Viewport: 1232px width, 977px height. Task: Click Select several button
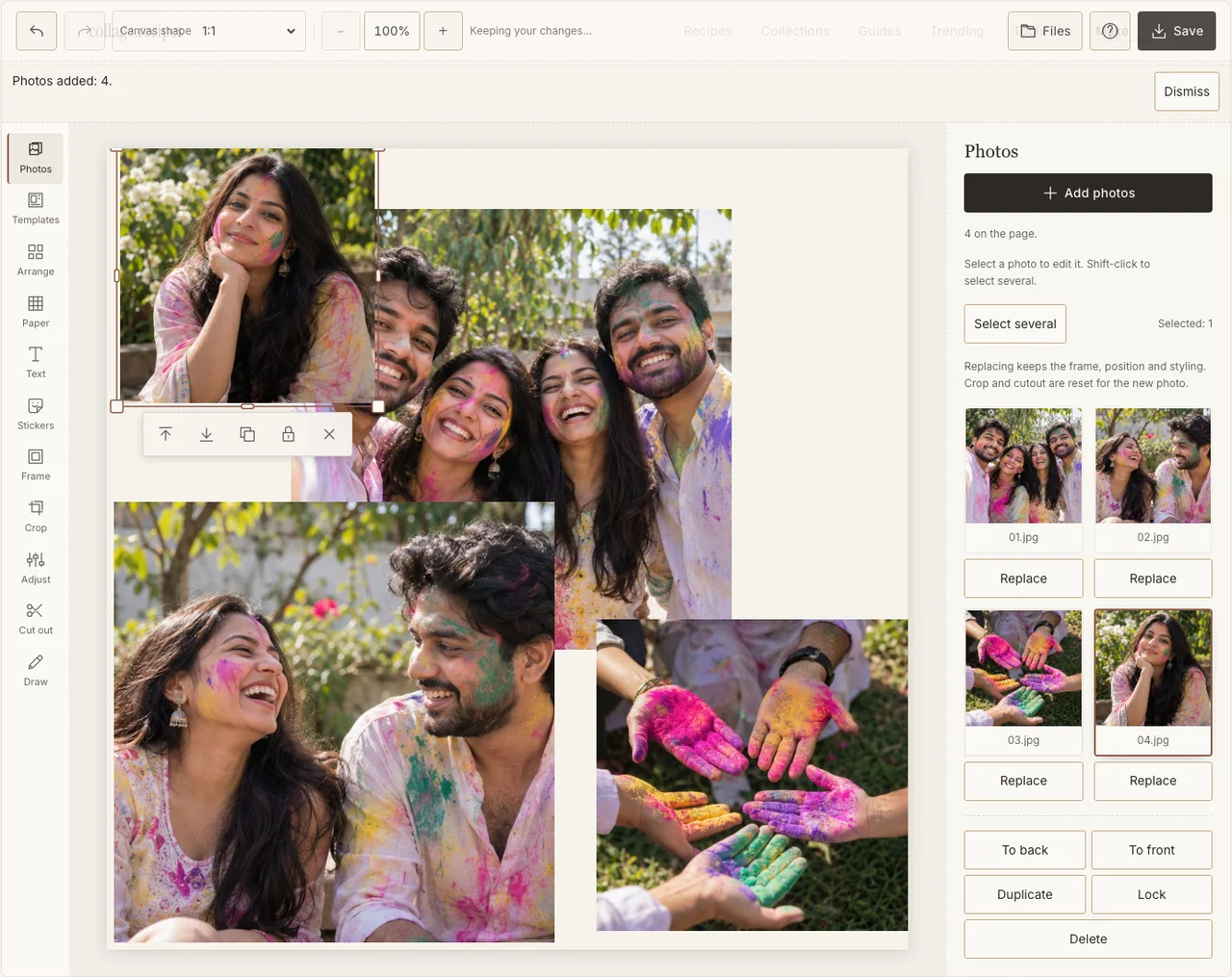(1014, 323)
